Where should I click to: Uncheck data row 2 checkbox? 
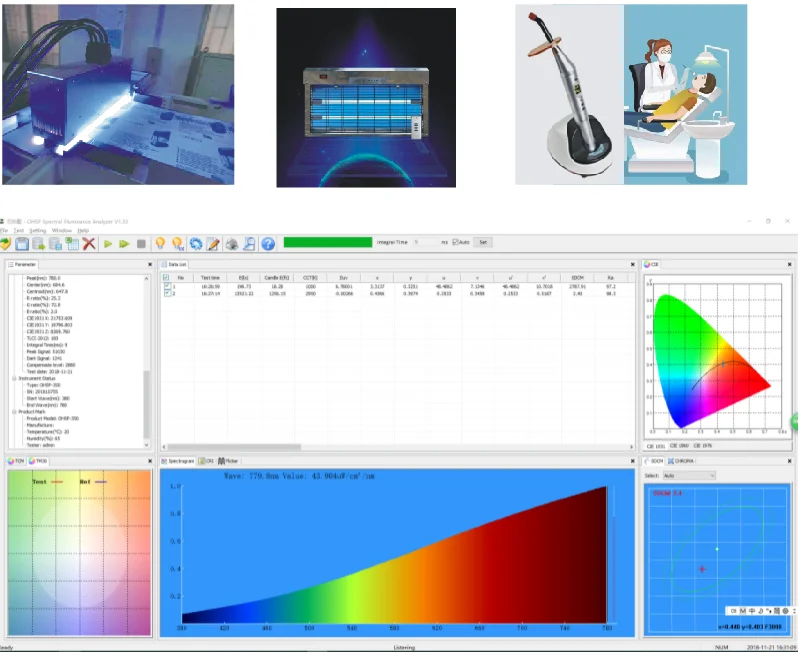pos(167,293)
